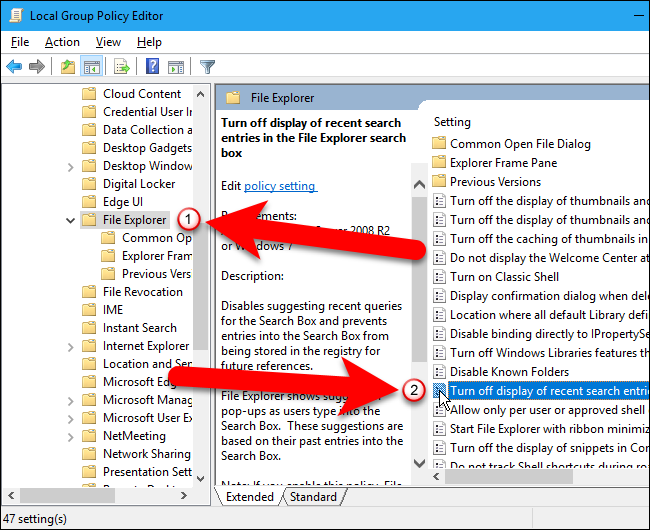
Task: Click folder icon of Previous Versions setting
Action: [439, 182]
